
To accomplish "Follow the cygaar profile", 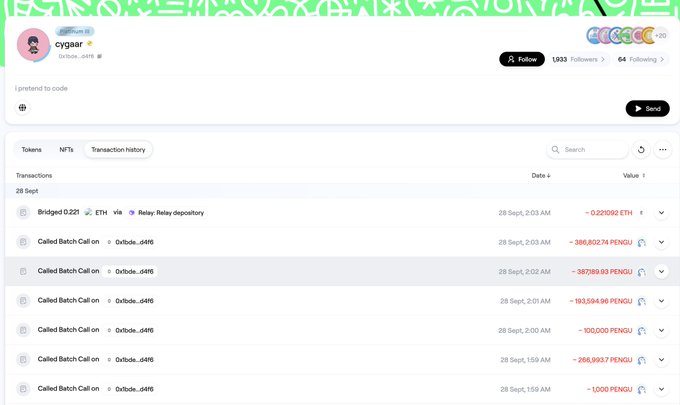I will click(x=522, y=59).
